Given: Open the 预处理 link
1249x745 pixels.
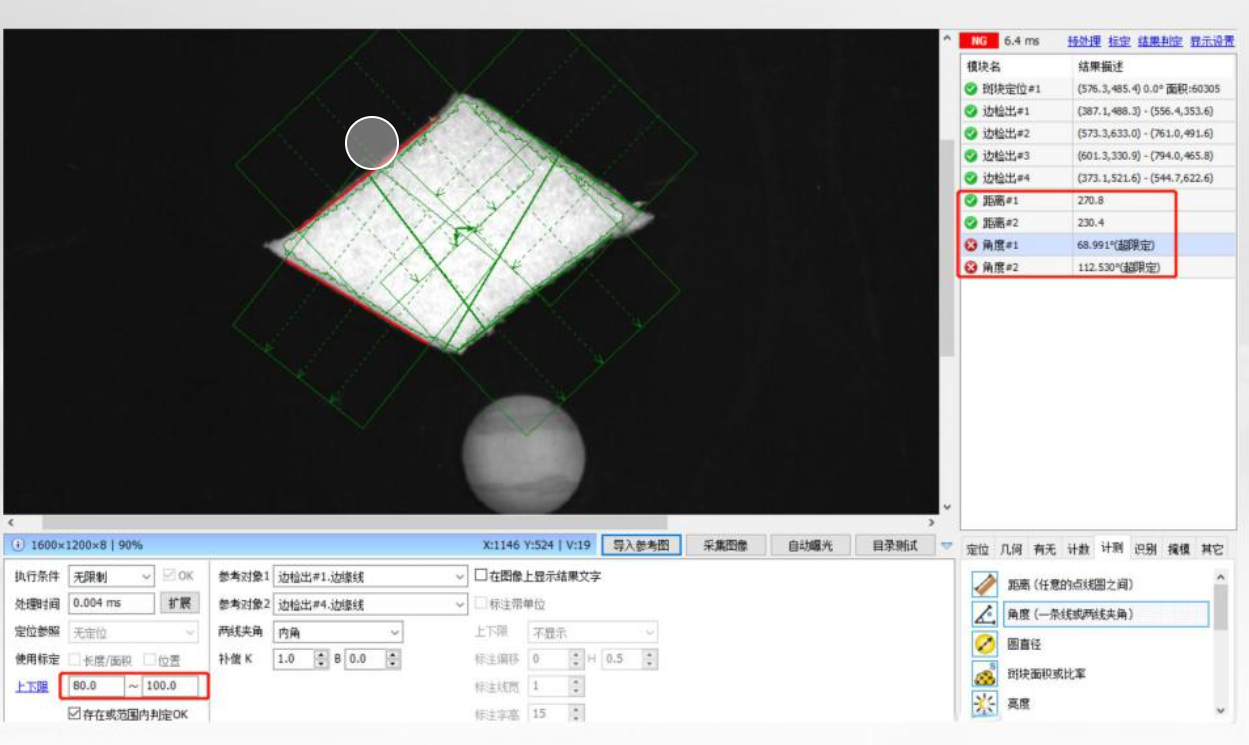Looking at the screenshot, I should pos(1084,41).
